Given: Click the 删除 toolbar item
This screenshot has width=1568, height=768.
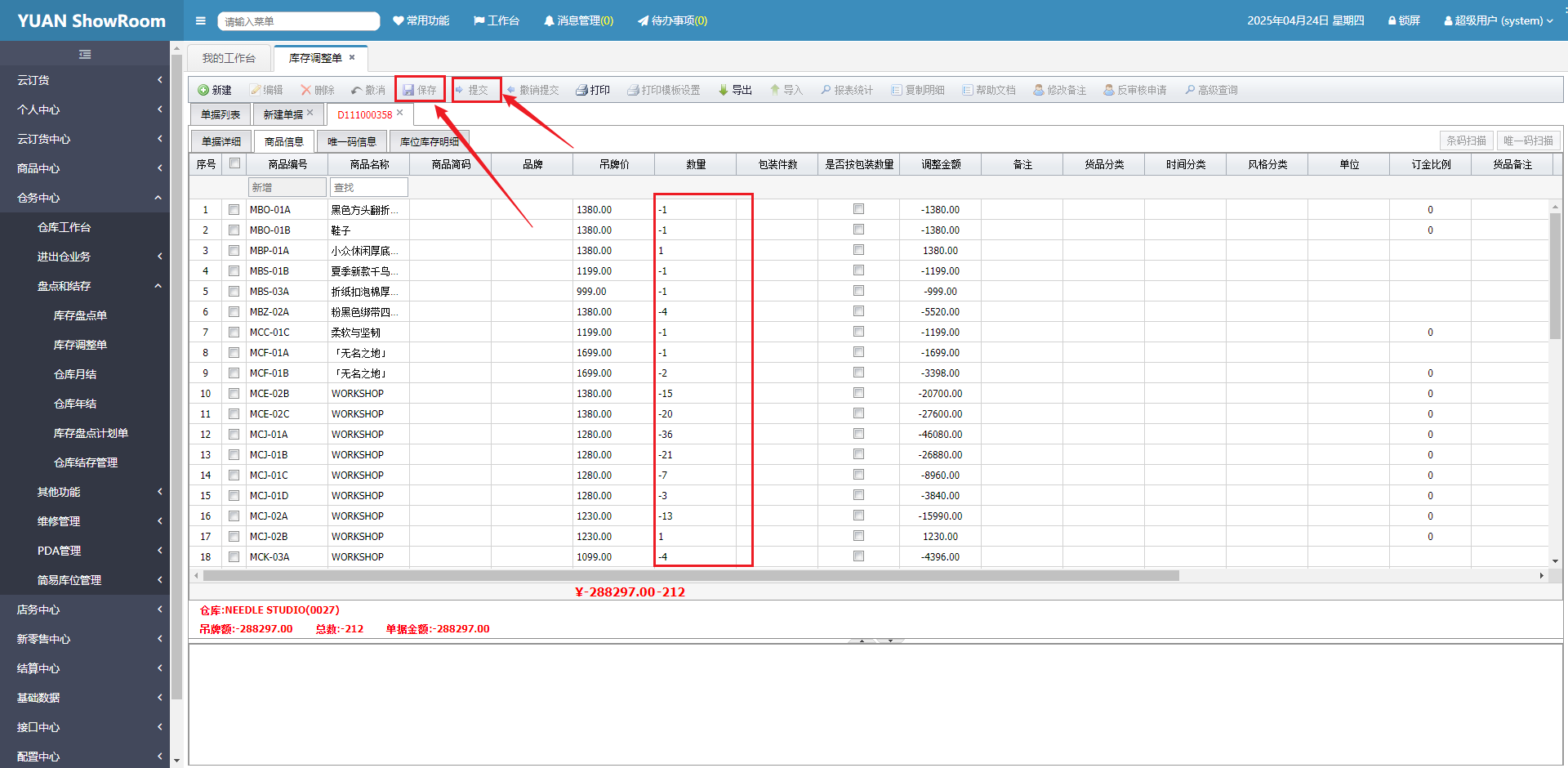Looking at the screenshot, I should tap(318, 90).
